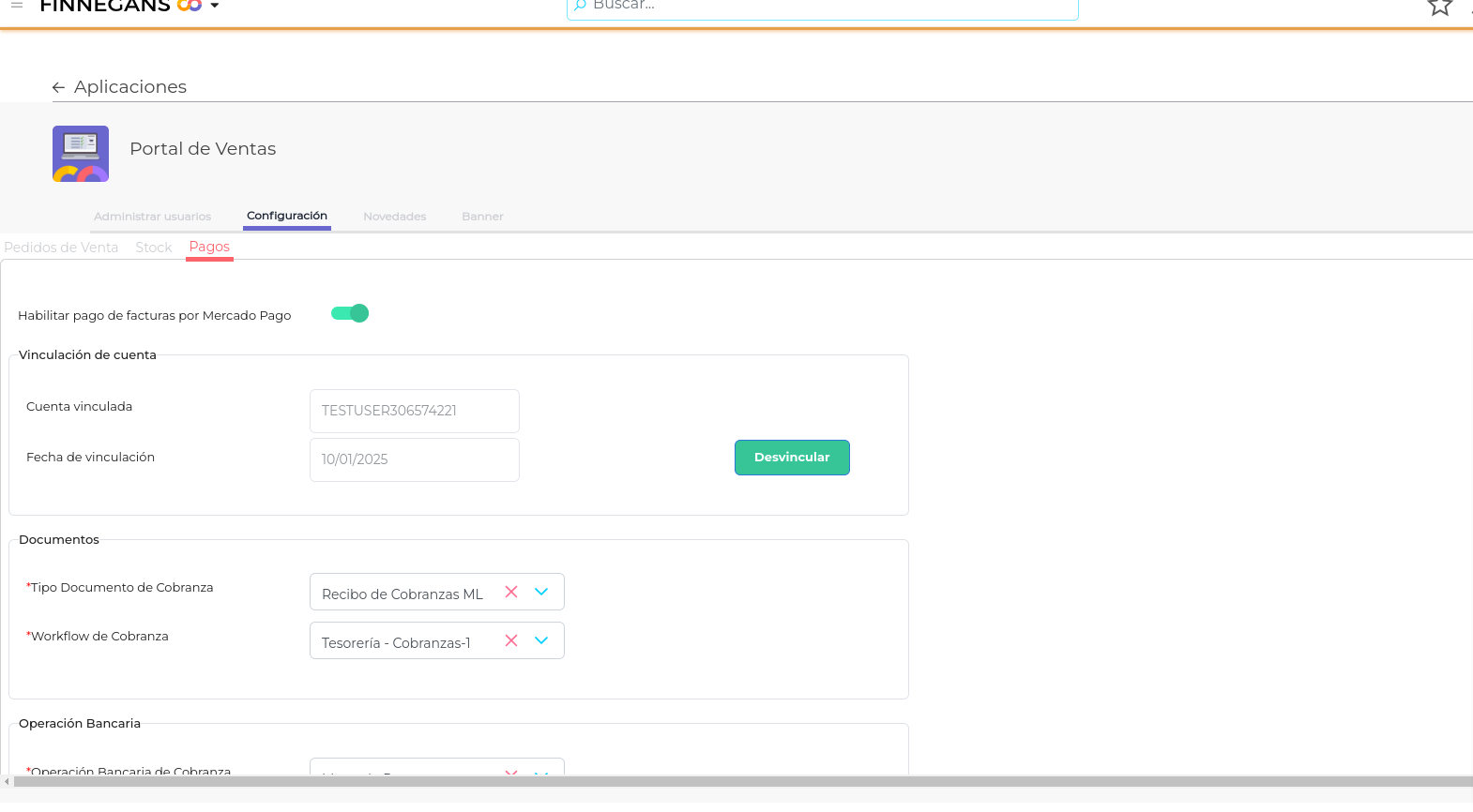Expand the Workflow de Cobranza dropdown
This screenshot has height=812, width=1473.
tap(541, 640)
